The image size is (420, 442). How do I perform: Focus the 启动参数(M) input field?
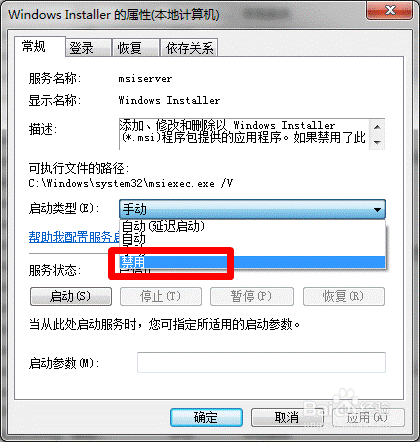tap(261, 362)
